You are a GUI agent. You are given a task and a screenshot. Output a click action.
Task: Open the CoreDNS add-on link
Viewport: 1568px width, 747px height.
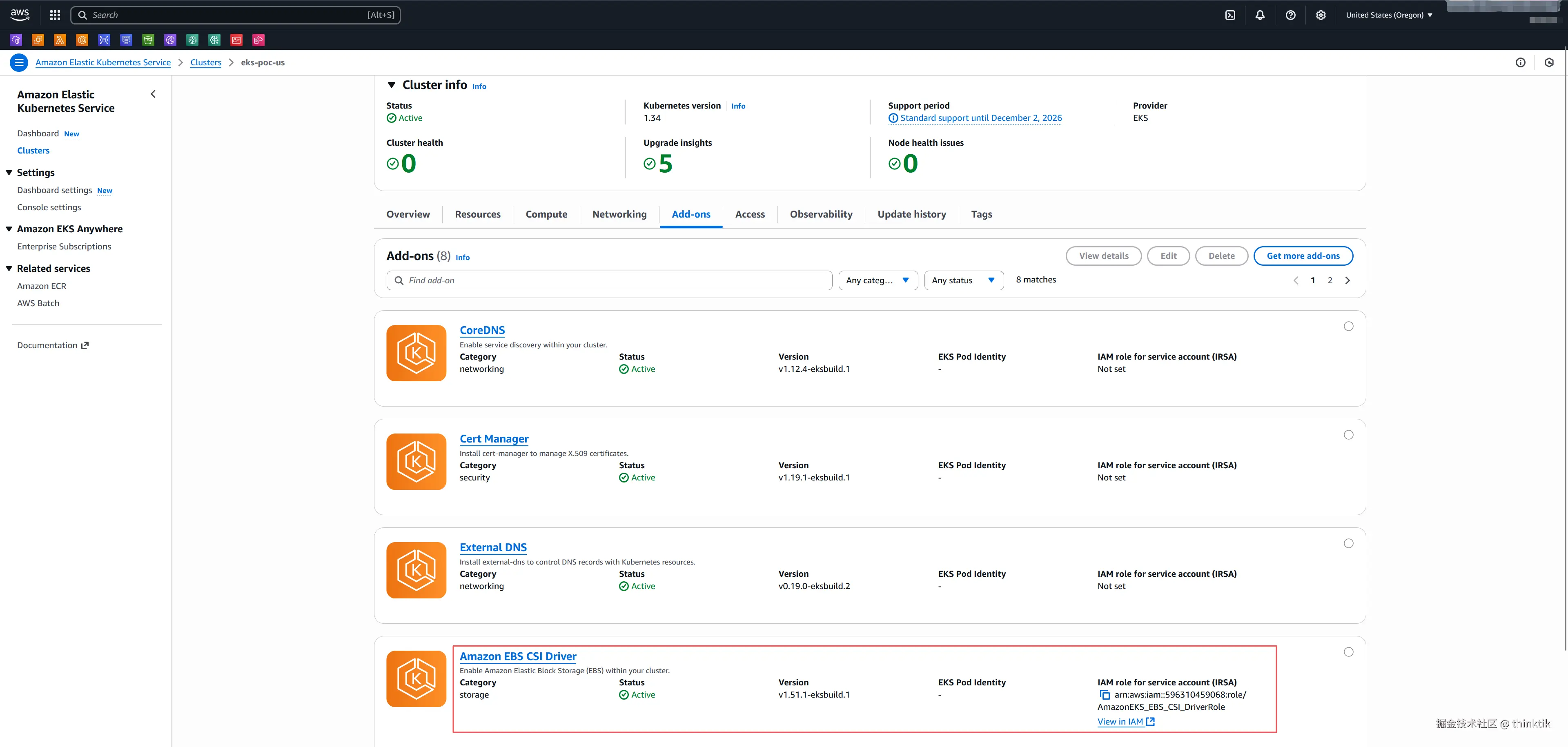tap(482, 330)
